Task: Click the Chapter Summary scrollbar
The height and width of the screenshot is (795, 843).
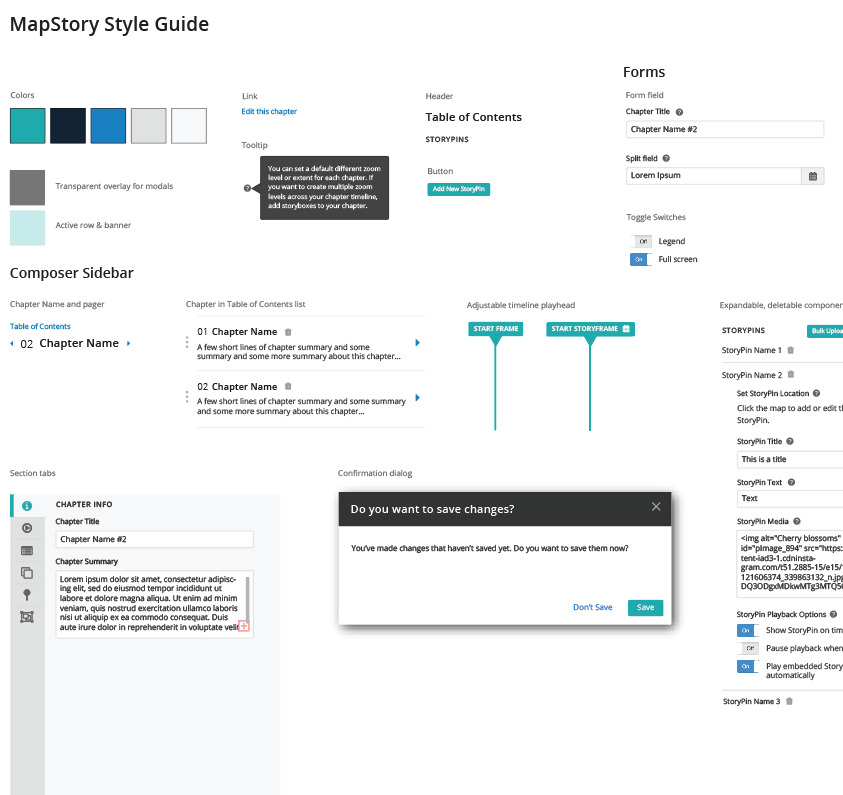Action: tap(247, 599)
